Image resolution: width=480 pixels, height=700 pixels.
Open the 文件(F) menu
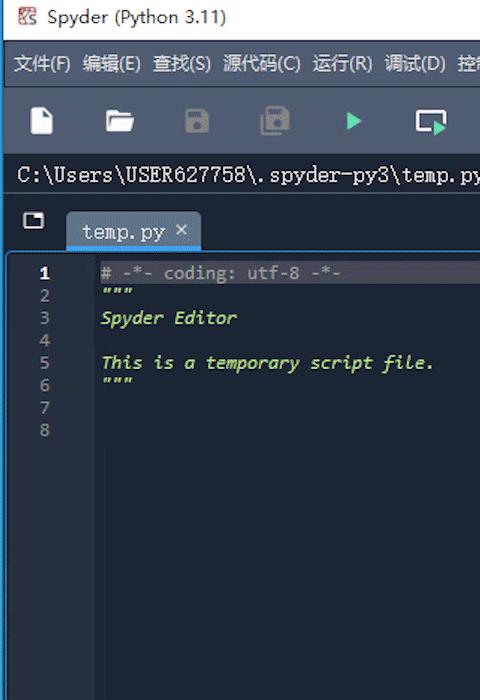[42, 63]
